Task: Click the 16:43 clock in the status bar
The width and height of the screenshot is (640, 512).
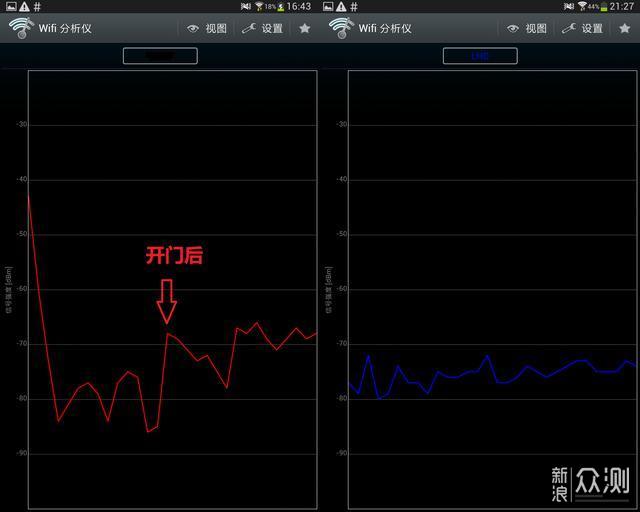Action: point(299,6)
